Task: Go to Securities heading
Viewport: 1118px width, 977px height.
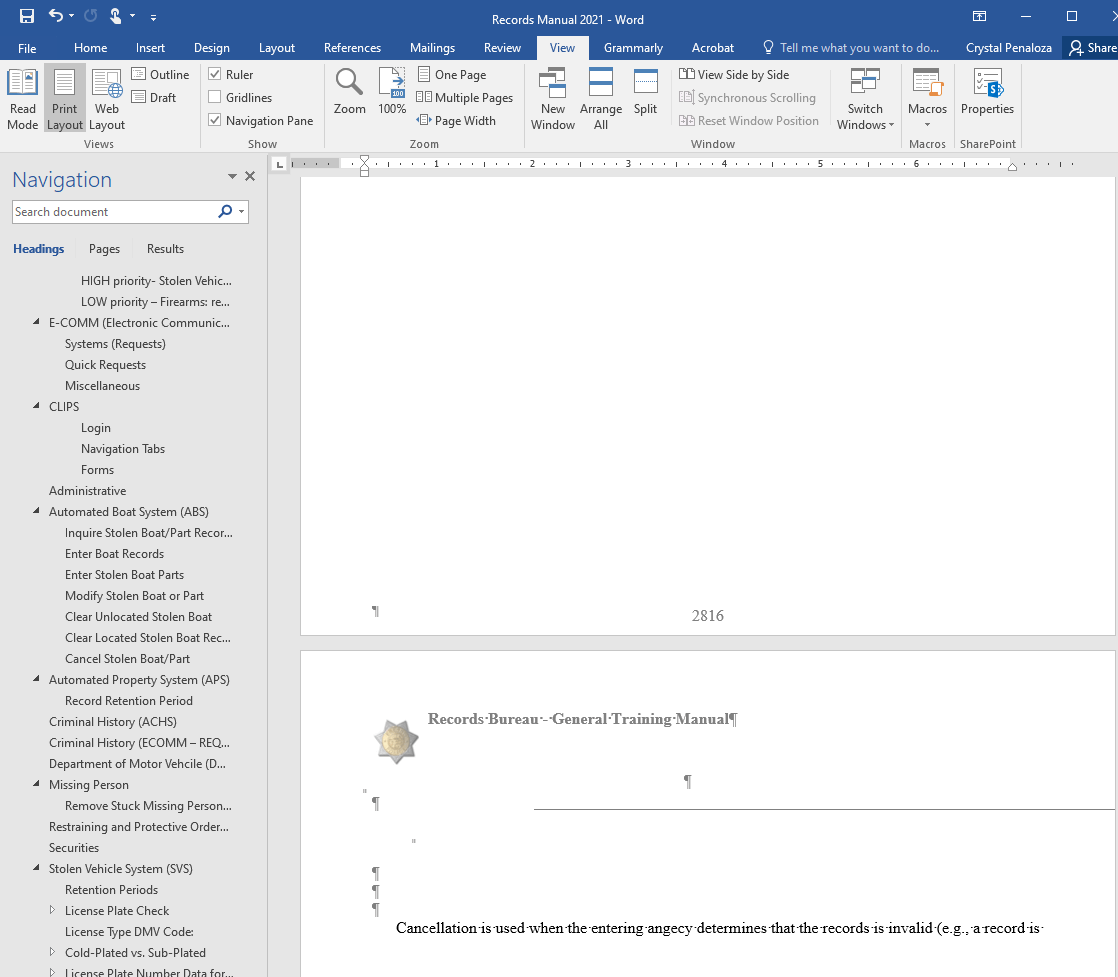Action: click(x=74, y=848)
